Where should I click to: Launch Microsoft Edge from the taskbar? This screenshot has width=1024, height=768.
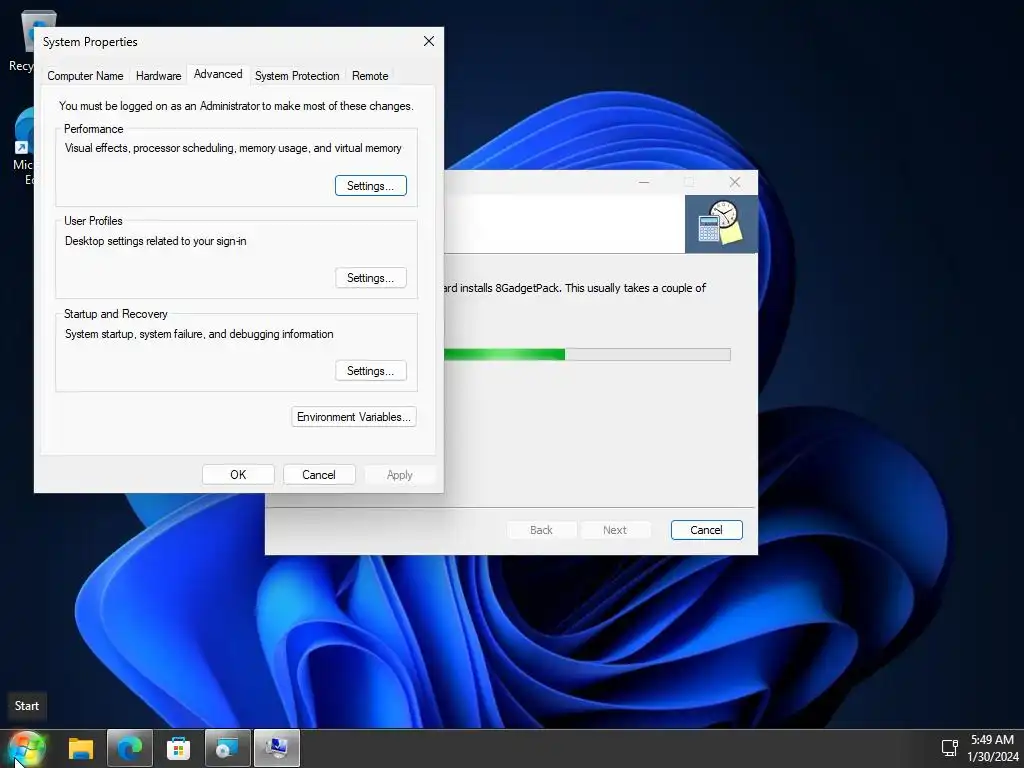129,748
